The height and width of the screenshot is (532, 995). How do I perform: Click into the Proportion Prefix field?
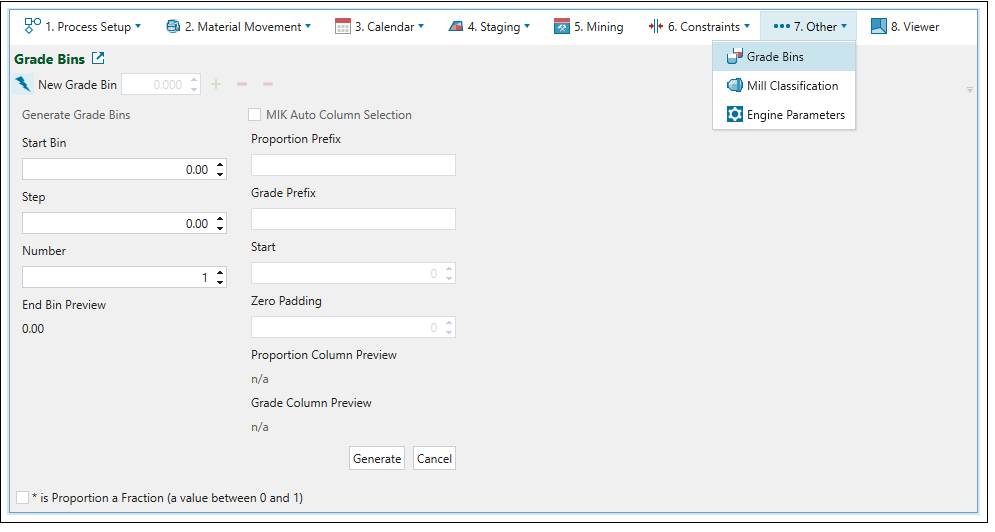pyautogui.click(x=353, y=165)
